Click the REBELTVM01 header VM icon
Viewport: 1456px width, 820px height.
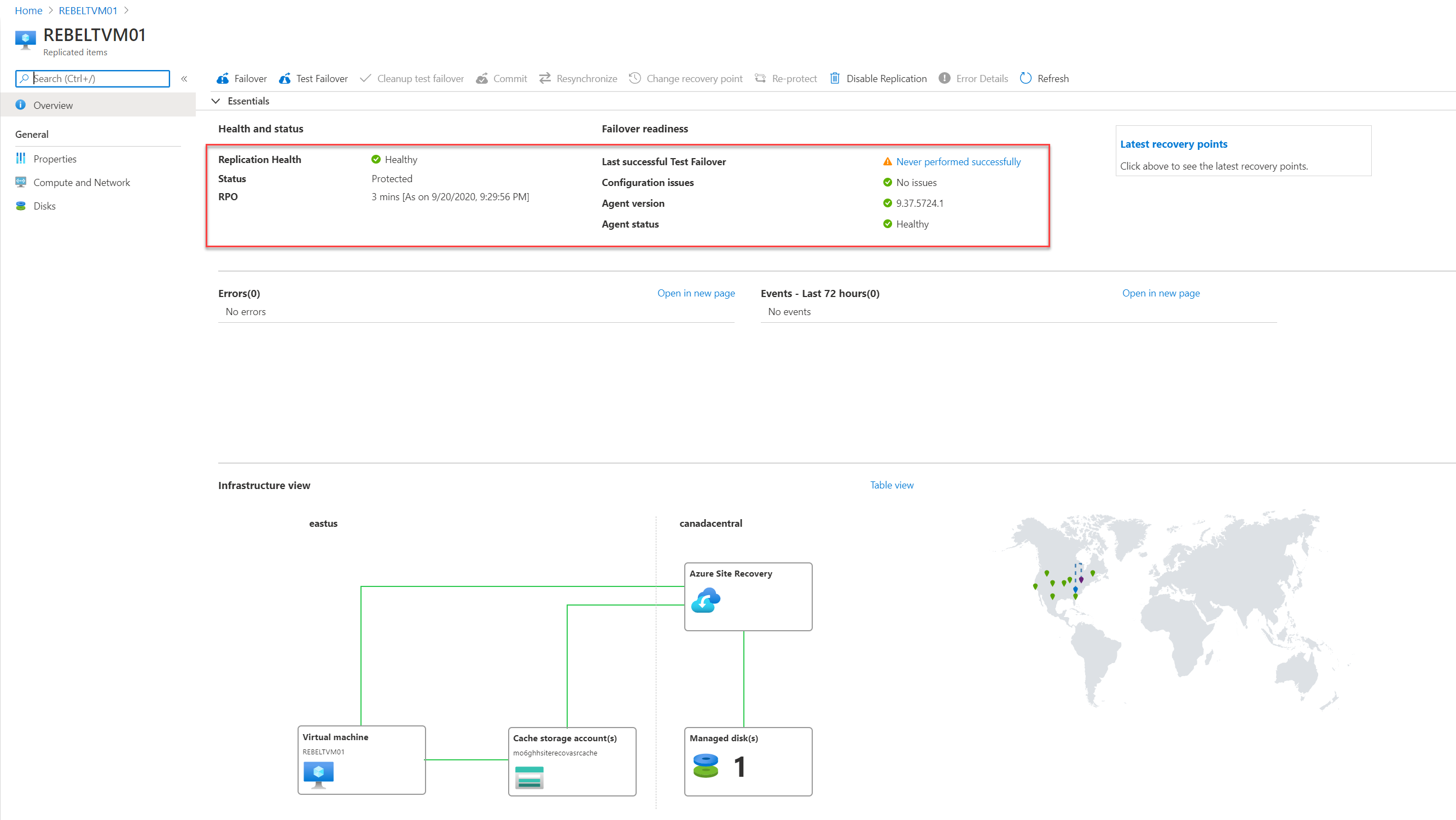coord(26,40)
